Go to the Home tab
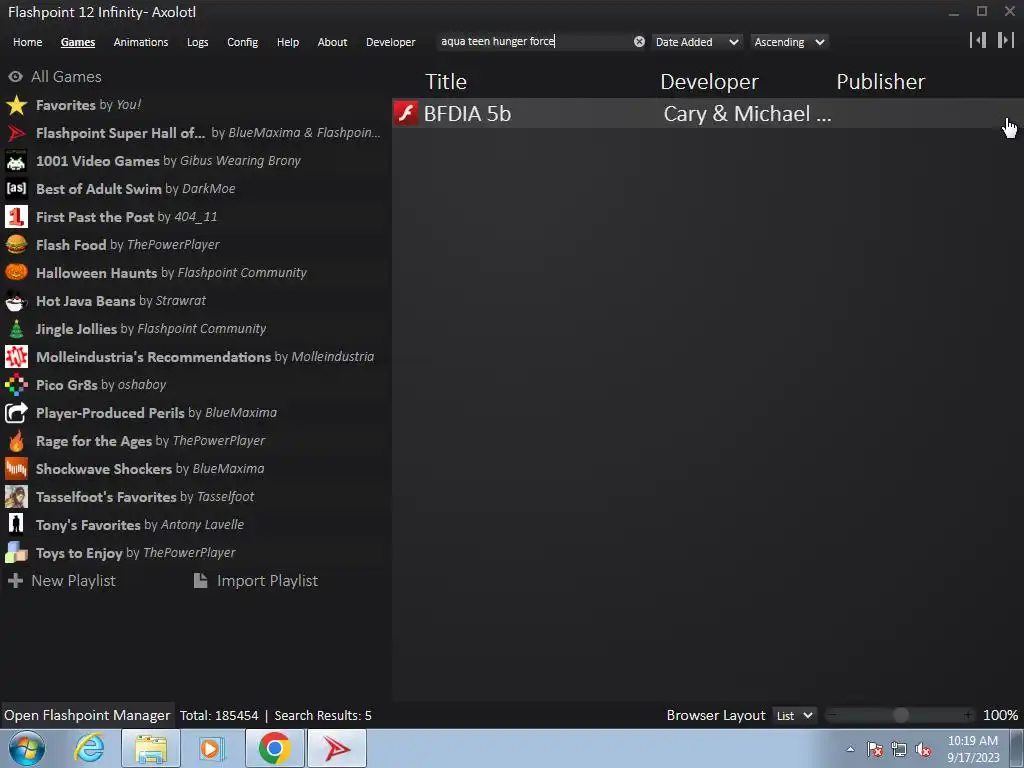The width and height of the screenshot is (1024, 768). 27,42
